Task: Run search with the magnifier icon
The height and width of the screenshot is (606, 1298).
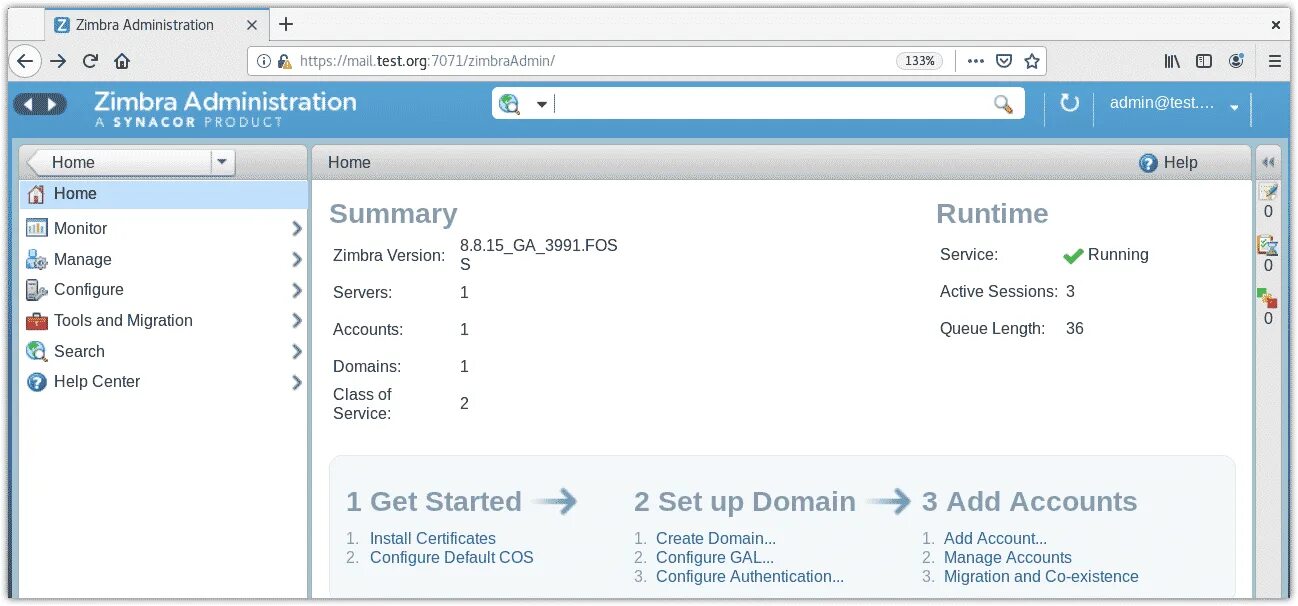Action: coord(1003,104)
